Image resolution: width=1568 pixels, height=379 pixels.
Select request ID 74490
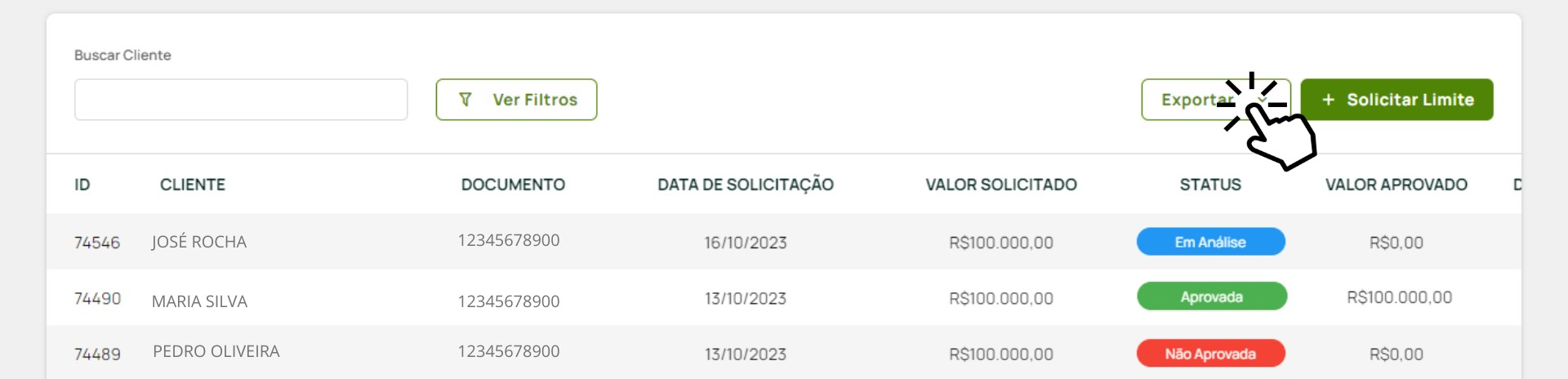coord(97,299)
